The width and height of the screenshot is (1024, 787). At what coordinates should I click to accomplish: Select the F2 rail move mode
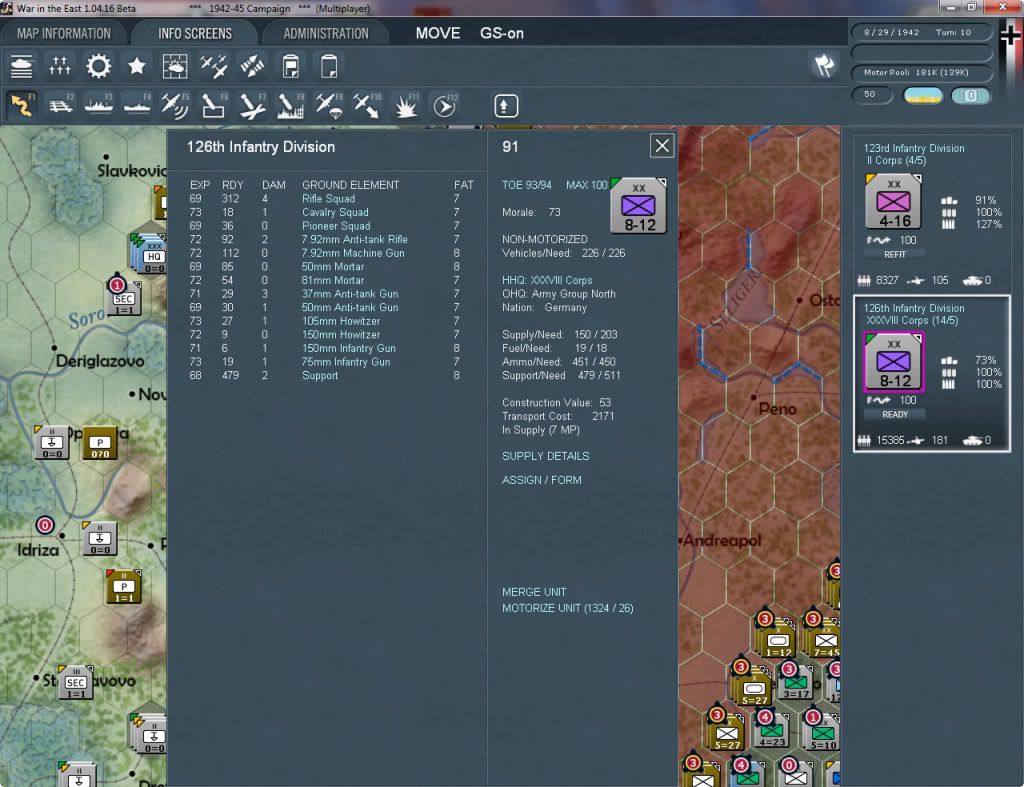click(61, 105)
